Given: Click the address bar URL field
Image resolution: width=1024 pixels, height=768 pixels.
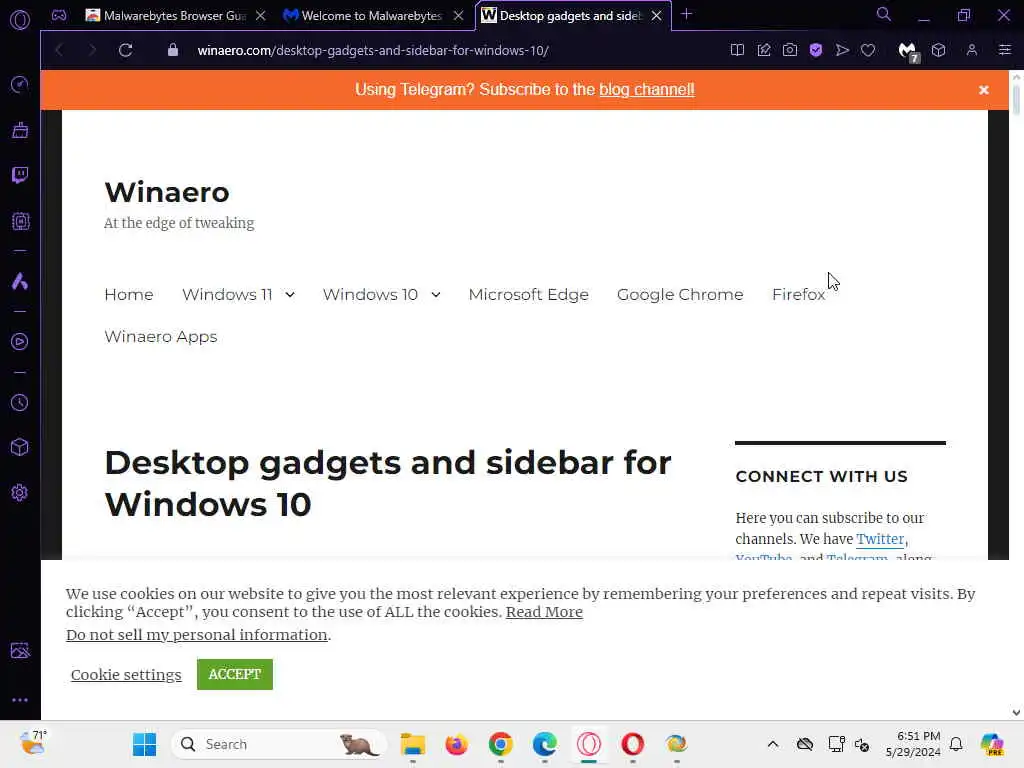Looking at the screenshot, I should coord(372,50).
